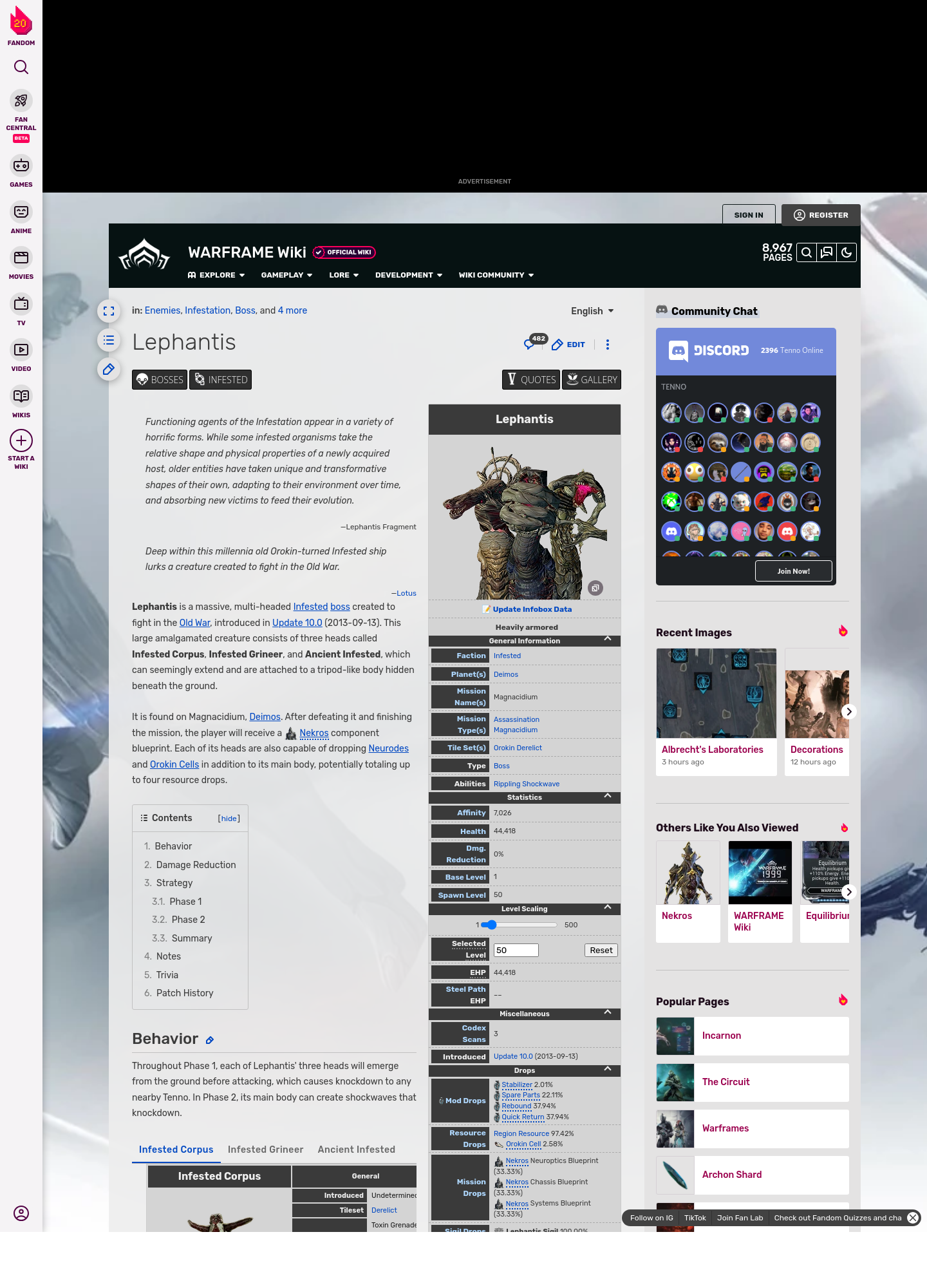The image size is (927, 1288).
Task: Open the Update 10.0 link in intro
Action: click(297, 623)
